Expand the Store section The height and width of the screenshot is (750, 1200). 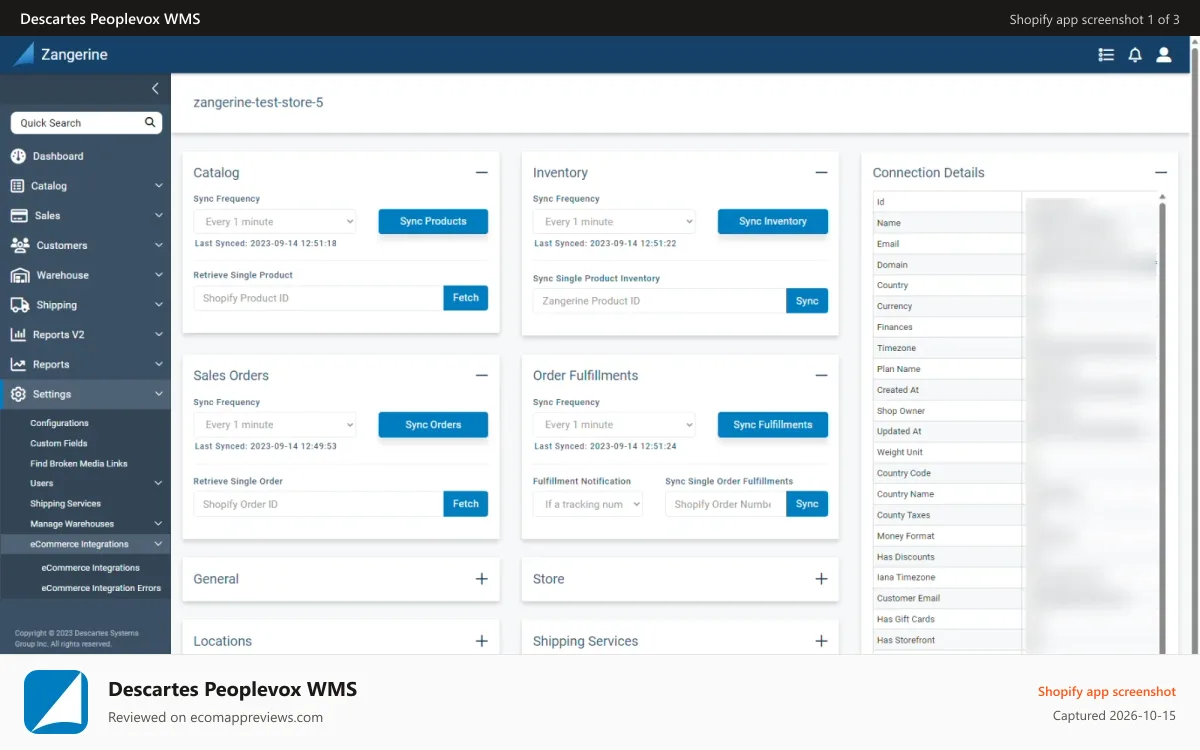coord(821,579)
